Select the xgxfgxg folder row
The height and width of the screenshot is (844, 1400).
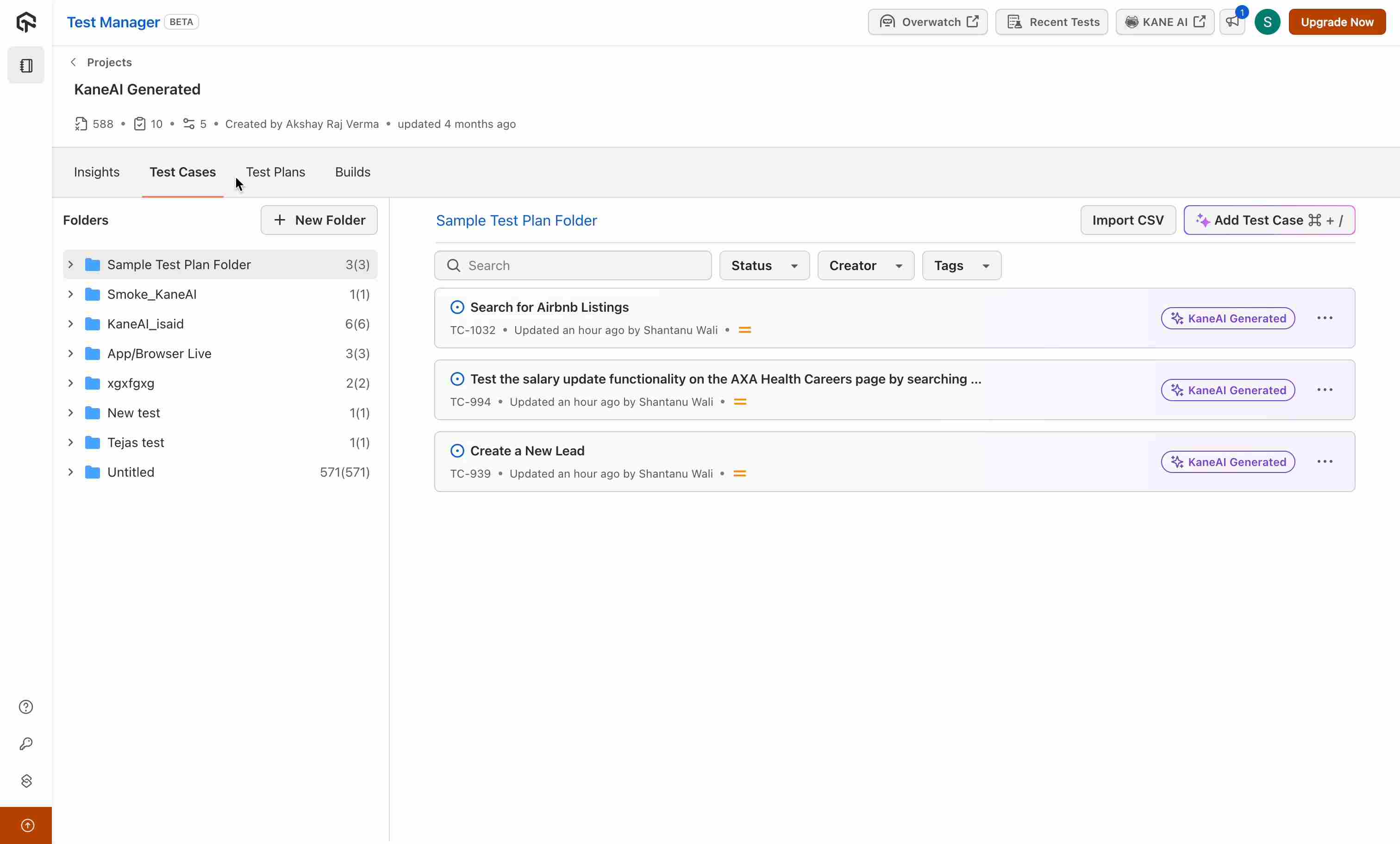[220, 383]
